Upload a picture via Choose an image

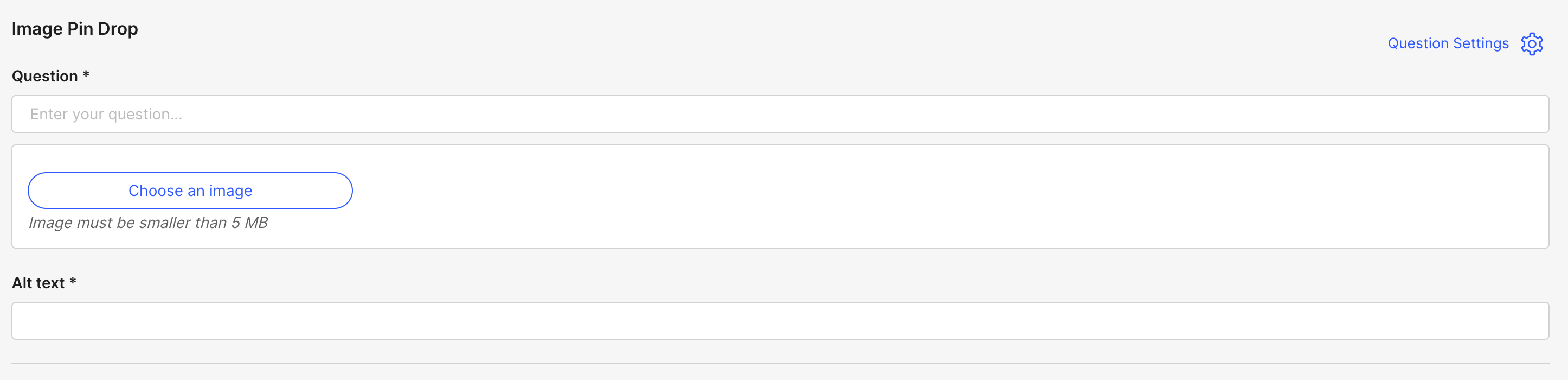tap(190, 190)
